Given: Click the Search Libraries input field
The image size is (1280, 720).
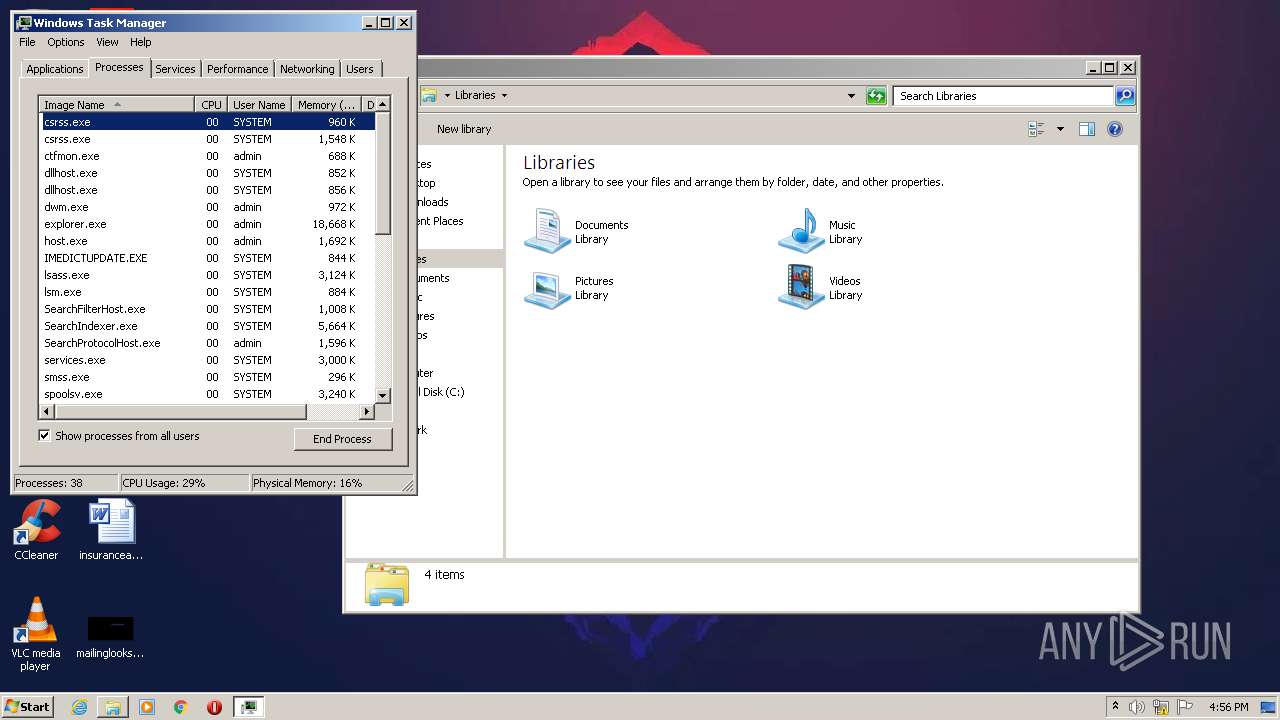Looking at the screenshot, I should point(1003,96).
